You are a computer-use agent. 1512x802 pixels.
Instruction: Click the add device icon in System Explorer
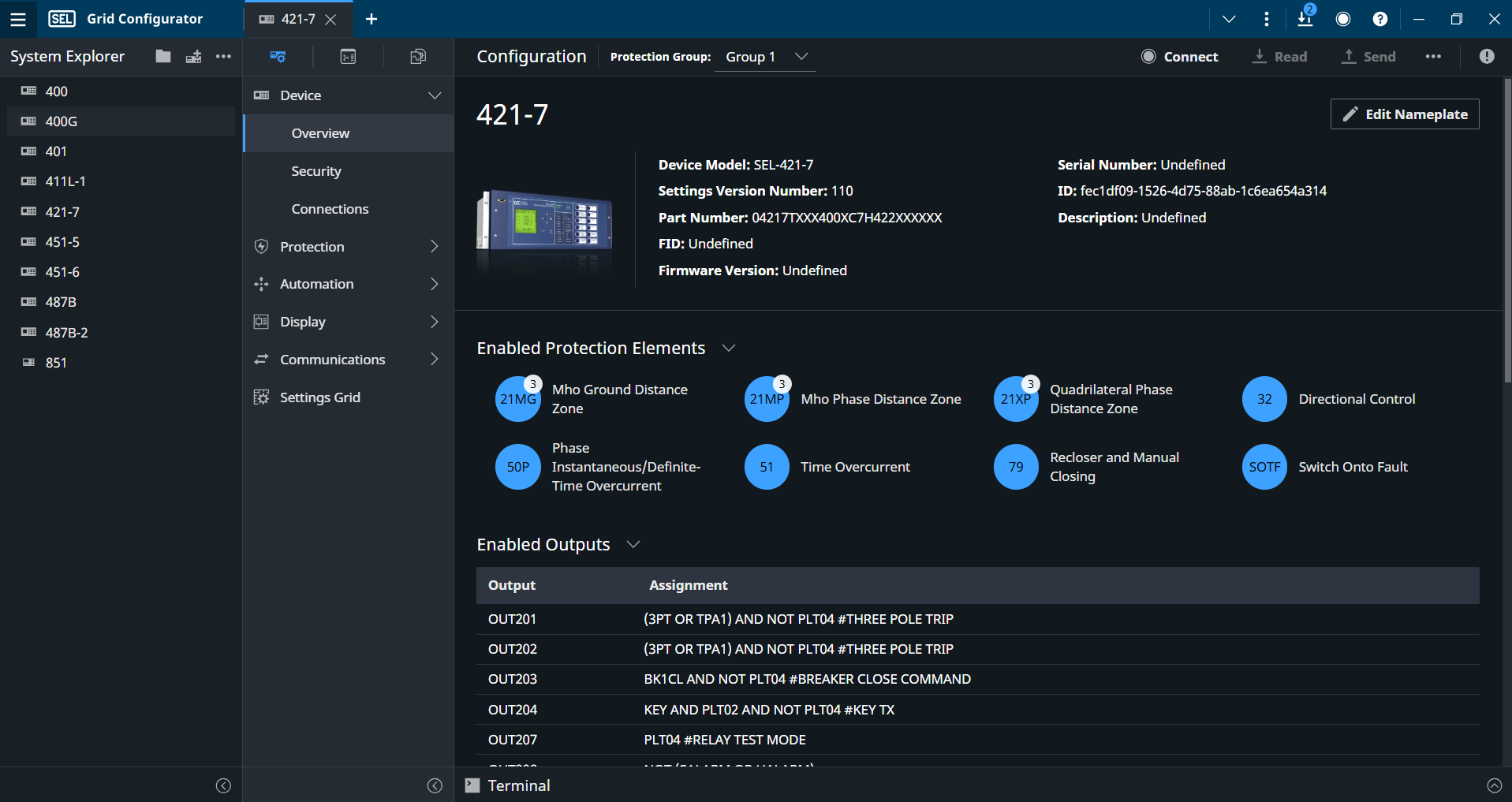tap(193, 56)
